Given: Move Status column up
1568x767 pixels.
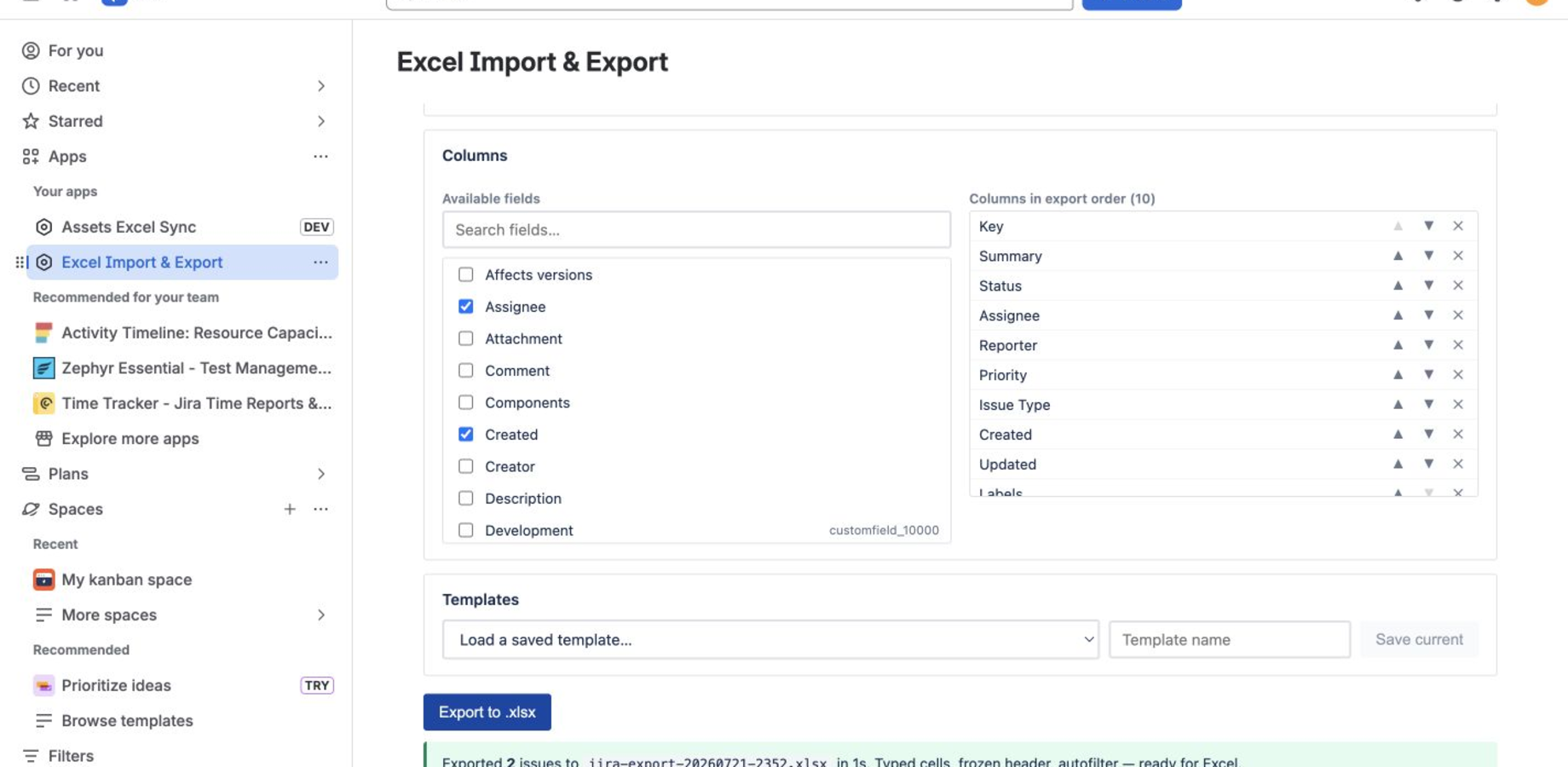Looking at the screenshot, I should 1398,285.
